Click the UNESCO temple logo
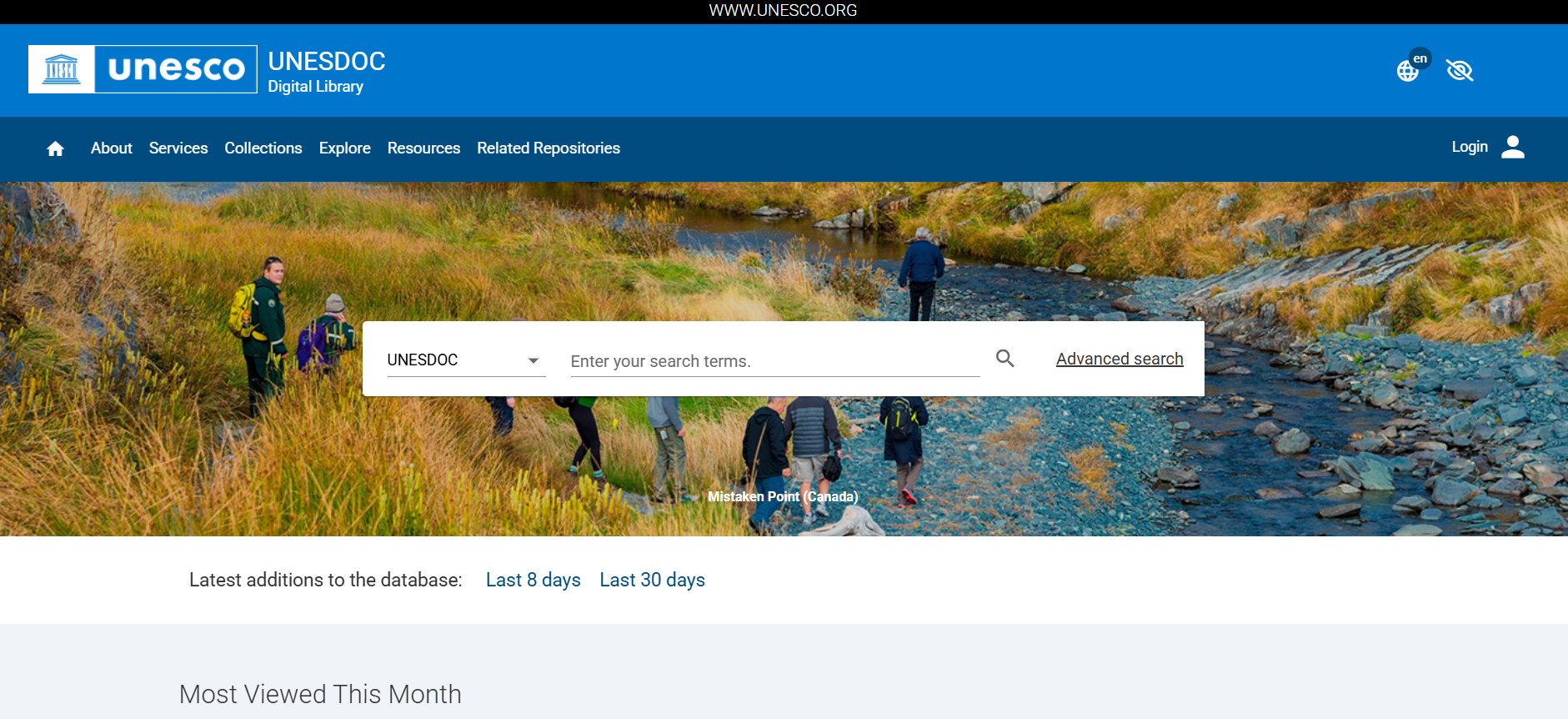 (62, 69)
